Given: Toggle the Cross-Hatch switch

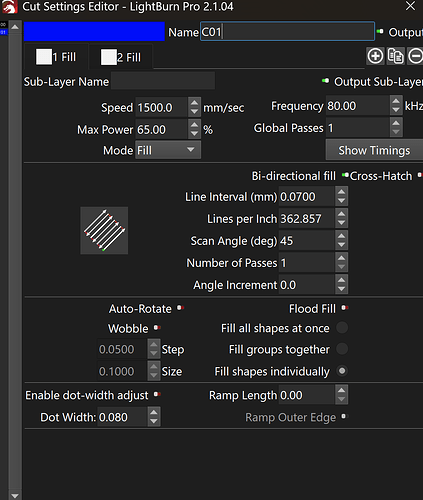Looking at the screenshot, I should (420, 175).
